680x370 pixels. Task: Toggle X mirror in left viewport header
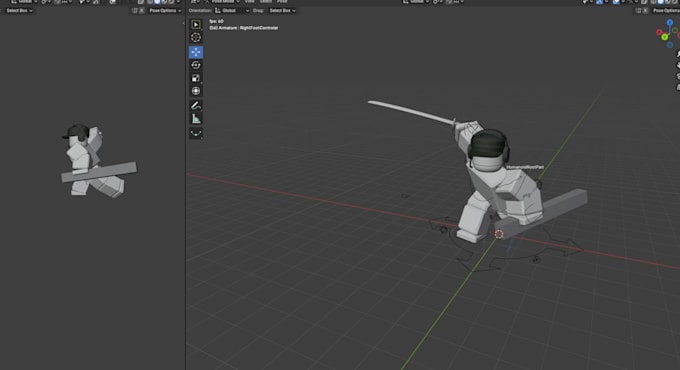142,10
